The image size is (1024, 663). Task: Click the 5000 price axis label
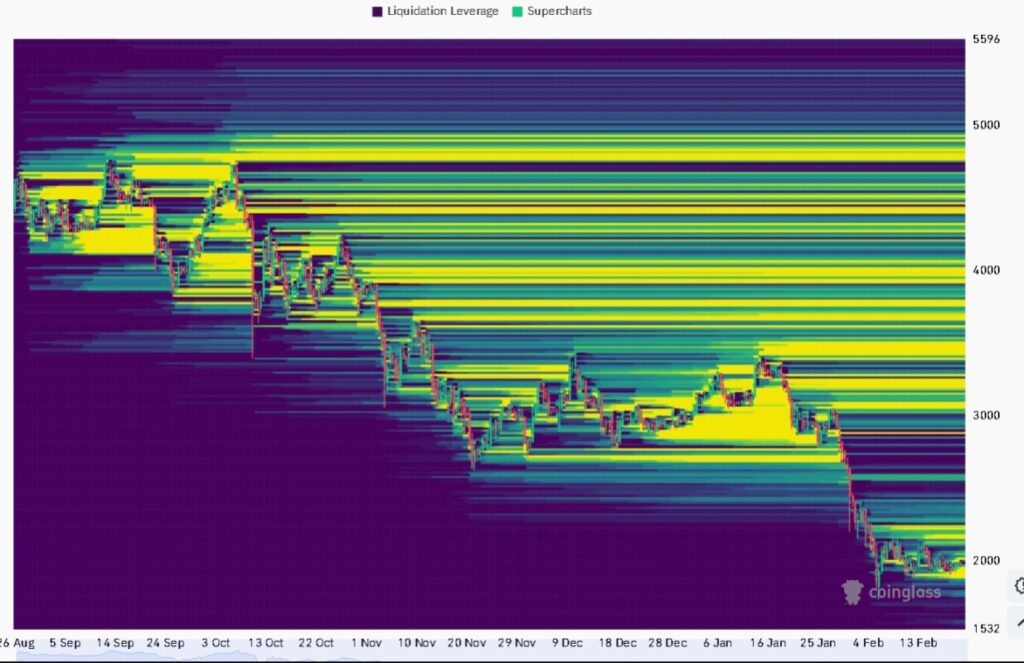point(986,125)
